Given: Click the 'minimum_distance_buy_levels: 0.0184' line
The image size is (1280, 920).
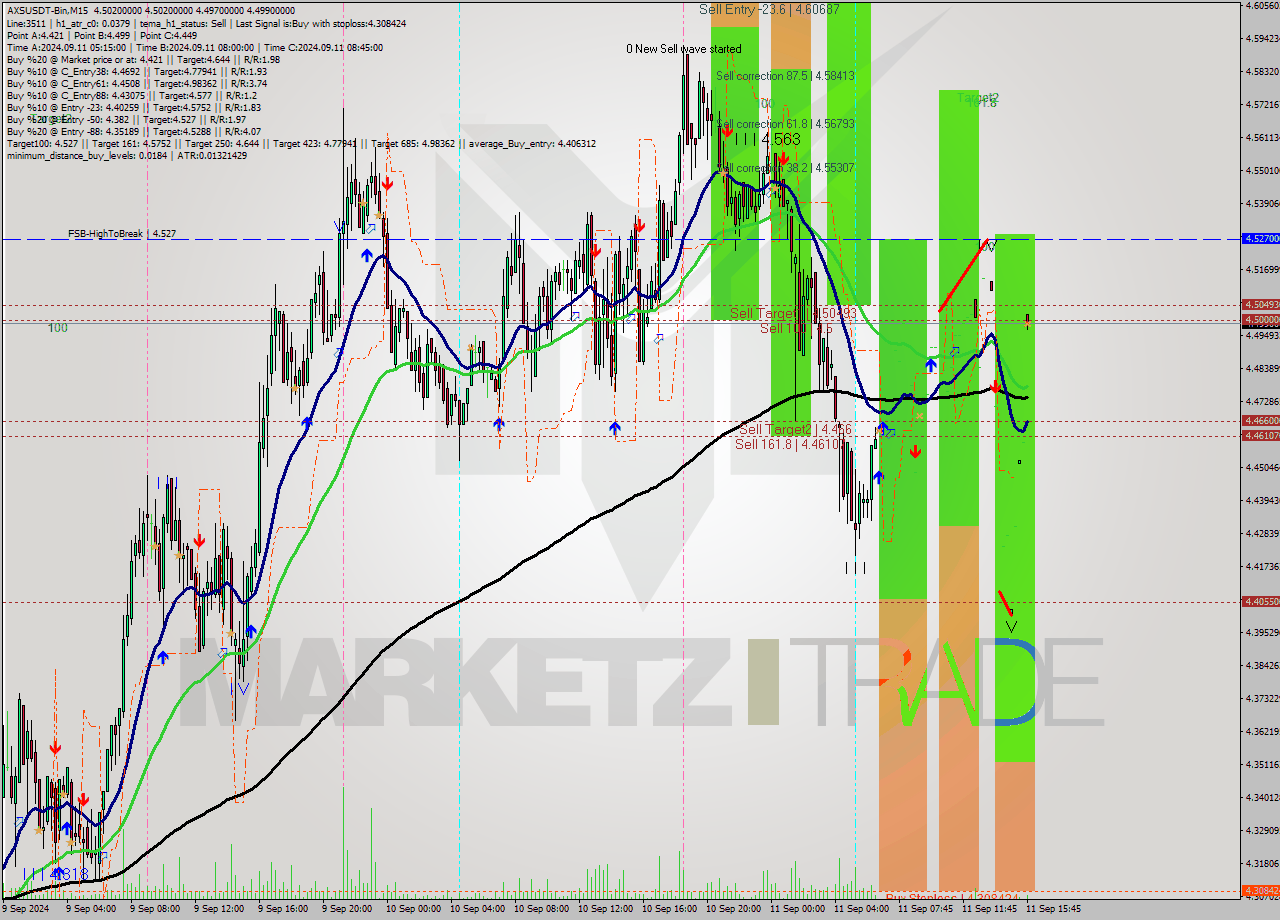Looking at the screenshot, I should 125,155.
